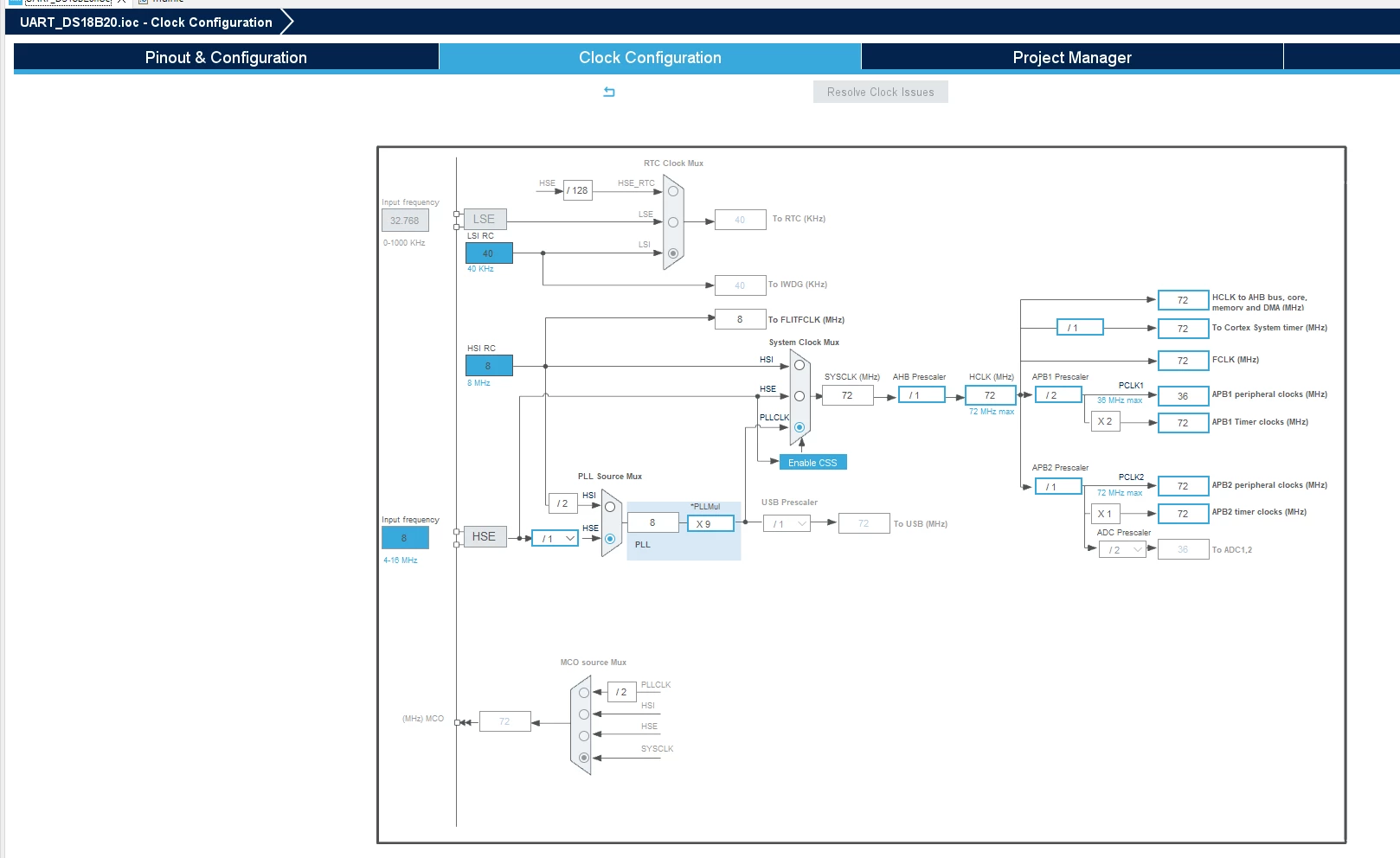Click the To IWDG (KHz) value box
The height and width of the screenshot is (858, 1400).
740,285
